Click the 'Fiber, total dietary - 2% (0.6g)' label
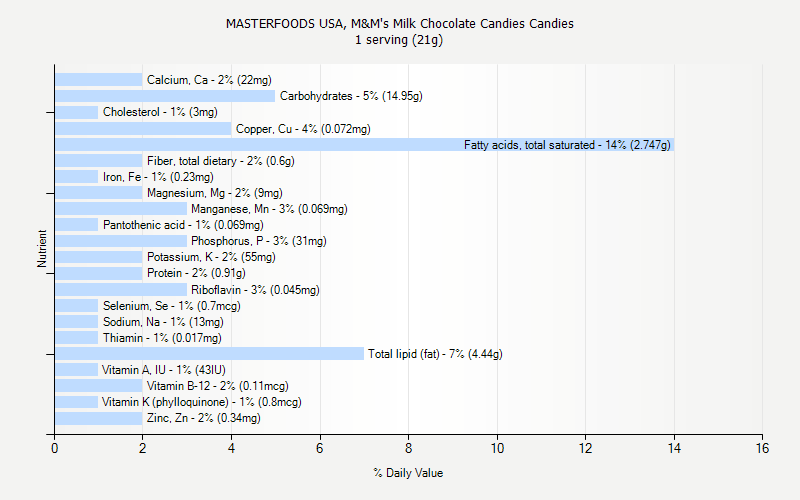The image size is (800, 500). 221,161
